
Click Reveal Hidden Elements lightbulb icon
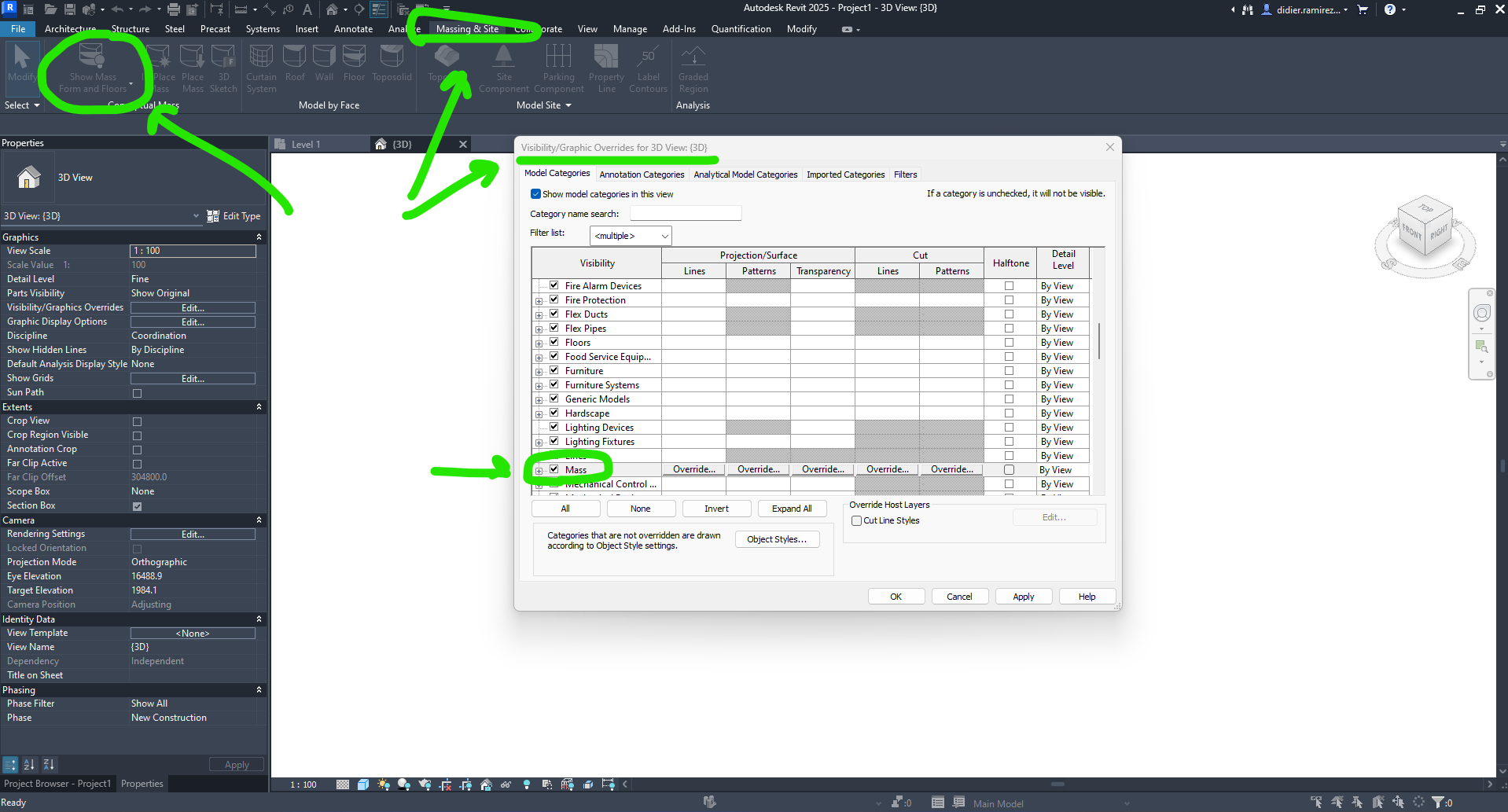pos(527,784)
